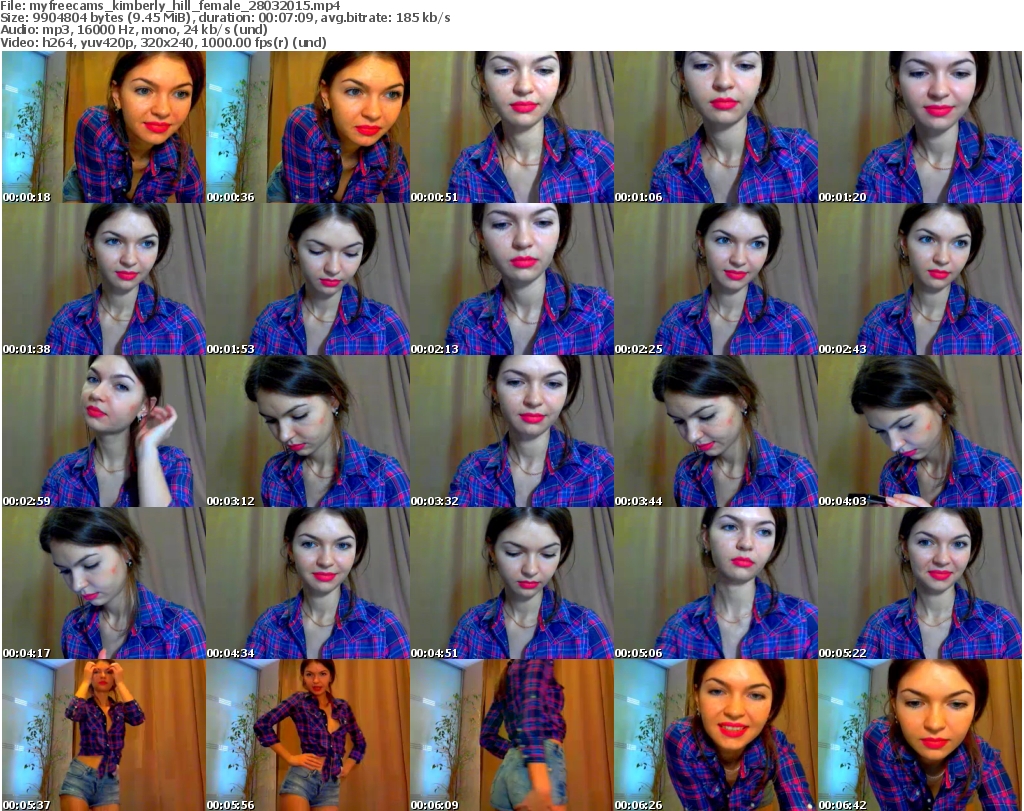Click the Audio info line 'mp3, 16000 Hz, mono'

click(x=110, y=30)
